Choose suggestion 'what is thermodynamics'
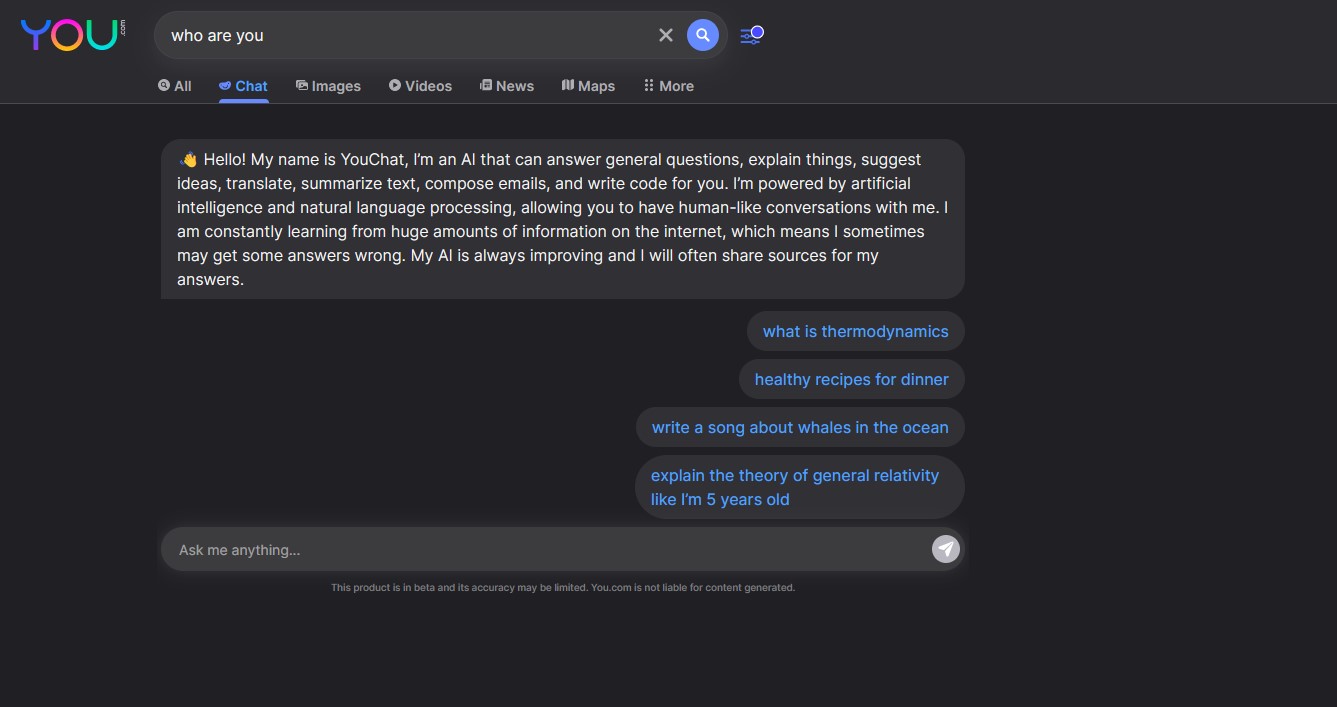 (x=856, y=332)
